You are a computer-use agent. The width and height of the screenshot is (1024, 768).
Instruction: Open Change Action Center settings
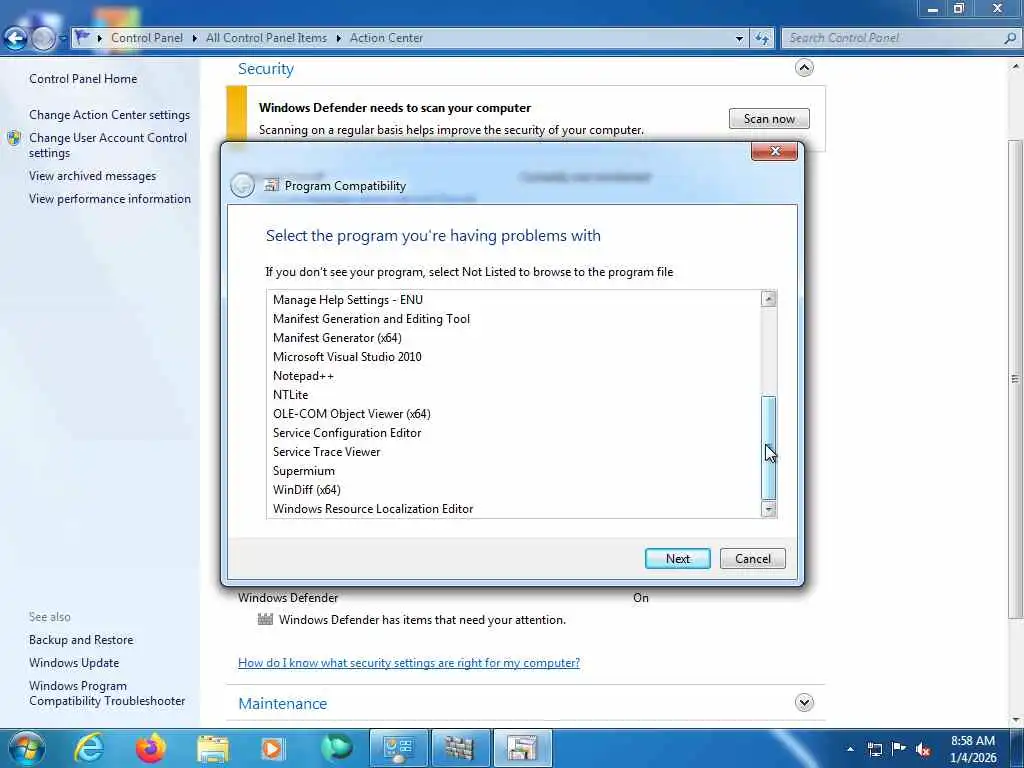(110, 115)
